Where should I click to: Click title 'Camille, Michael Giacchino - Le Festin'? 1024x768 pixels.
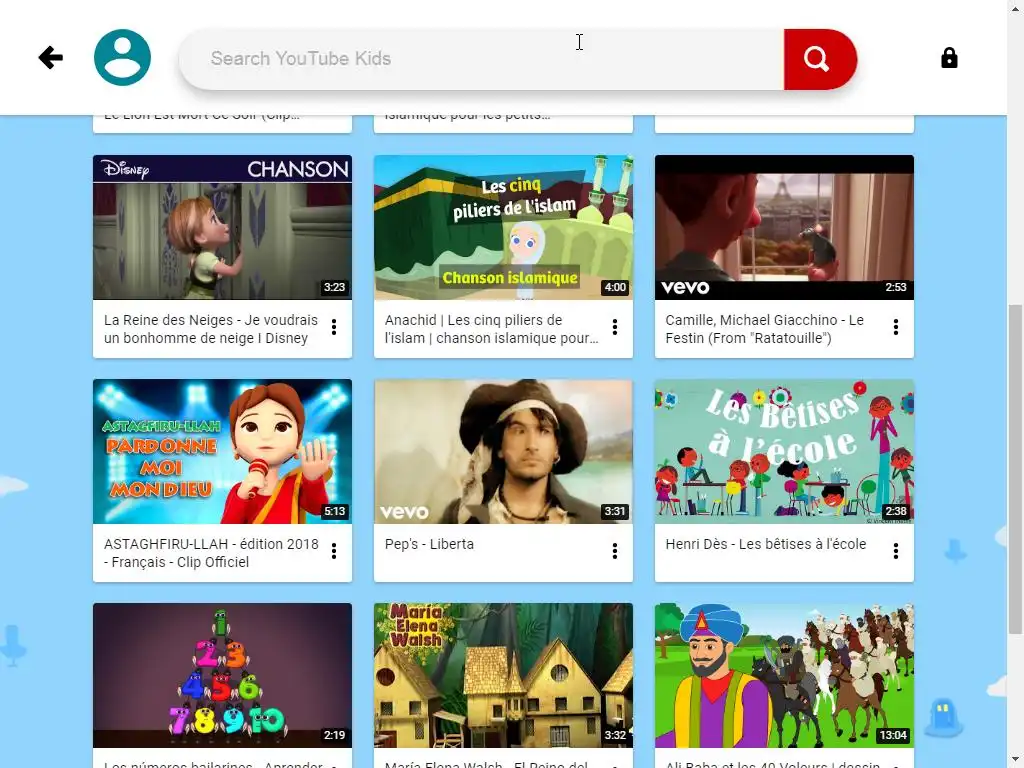pyautogui.click(x=764, y=329)
